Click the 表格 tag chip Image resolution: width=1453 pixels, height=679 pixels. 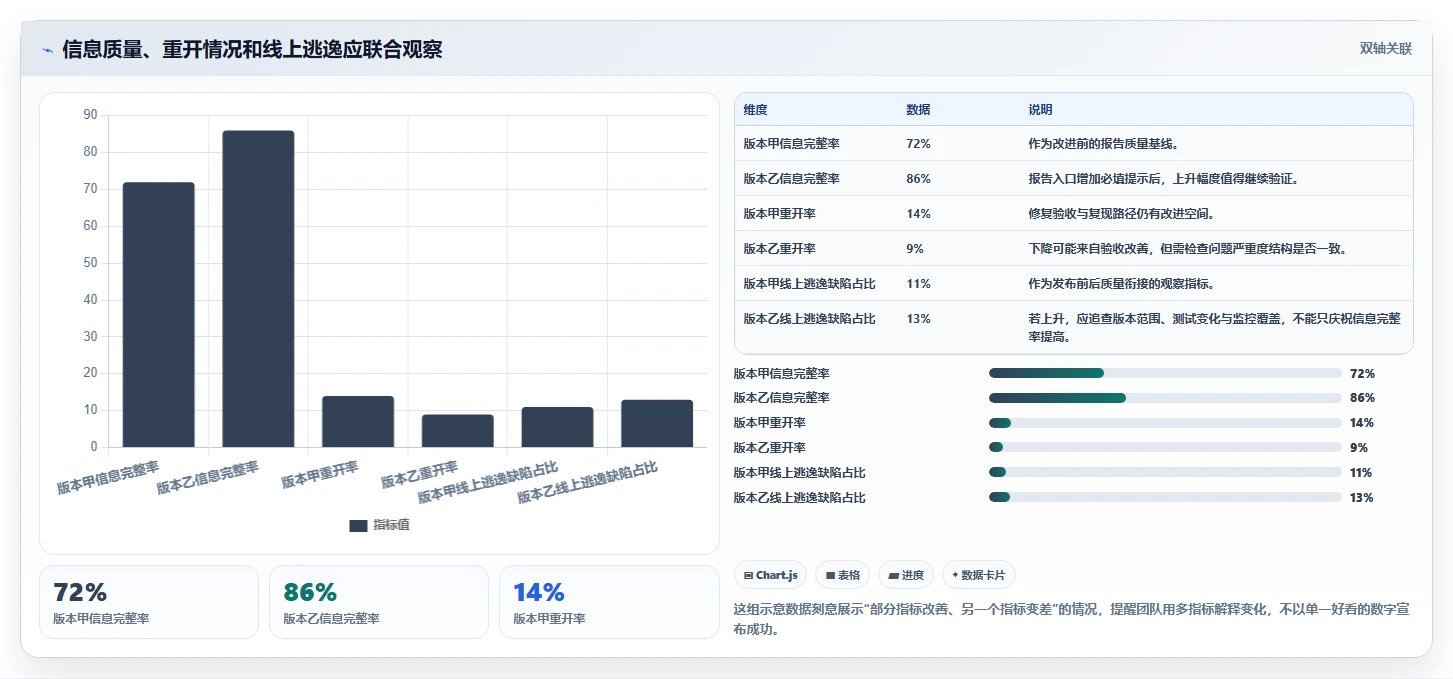click(843, 575)
